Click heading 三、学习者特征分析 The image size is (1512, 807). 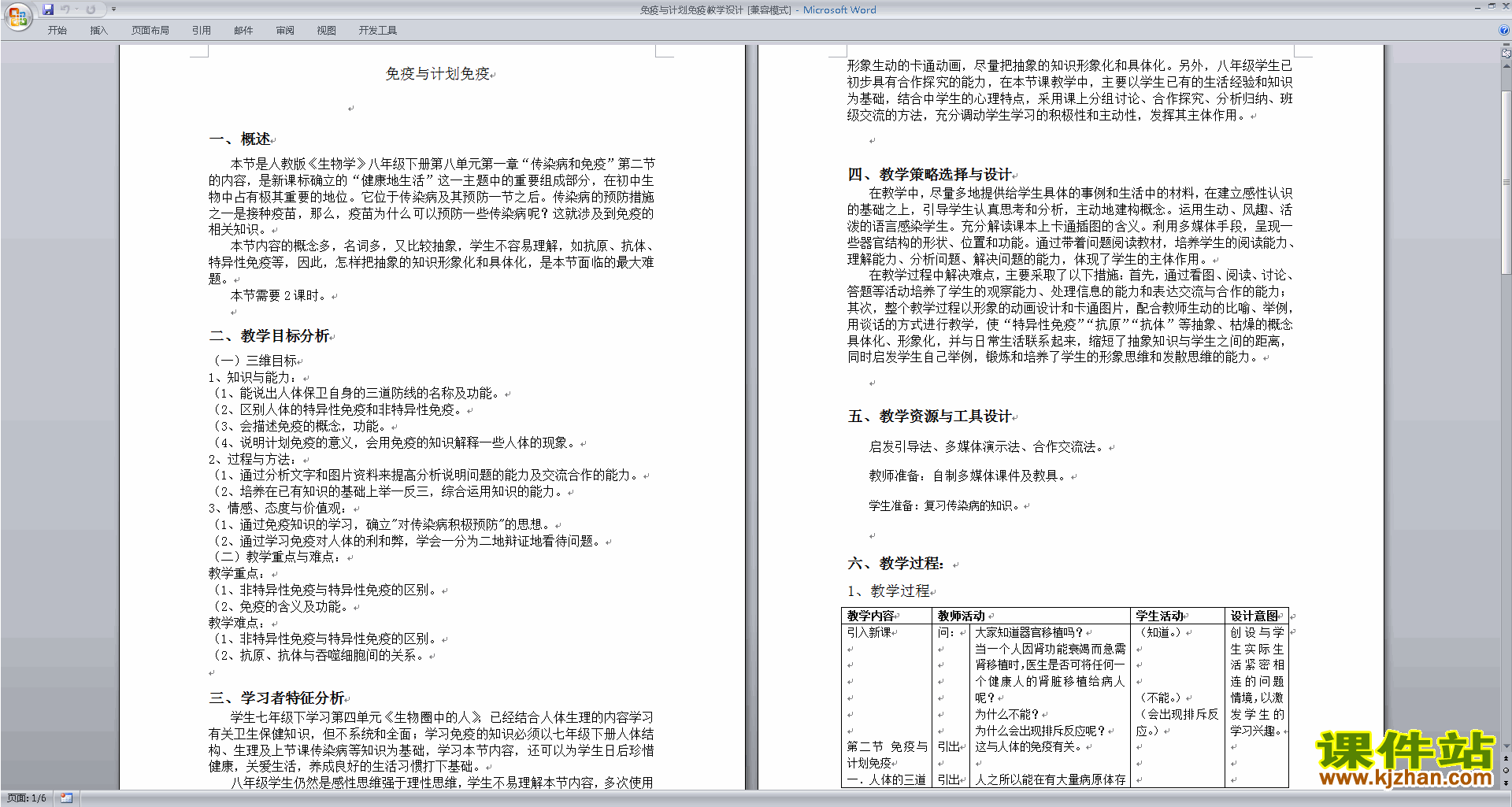[x=277, y=698]
